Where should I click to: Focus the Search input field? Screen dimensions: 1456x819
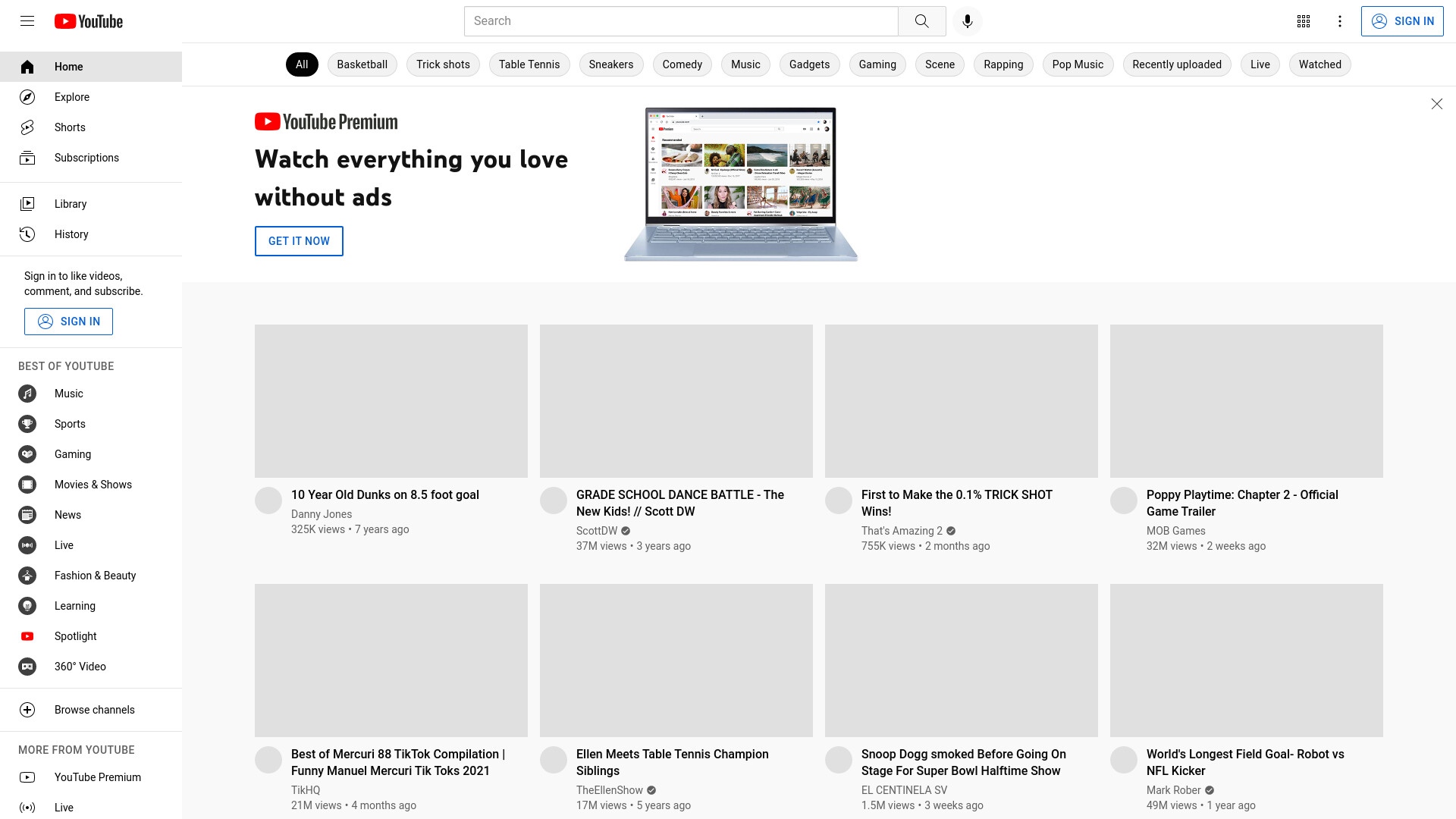(x=681, y=21)
